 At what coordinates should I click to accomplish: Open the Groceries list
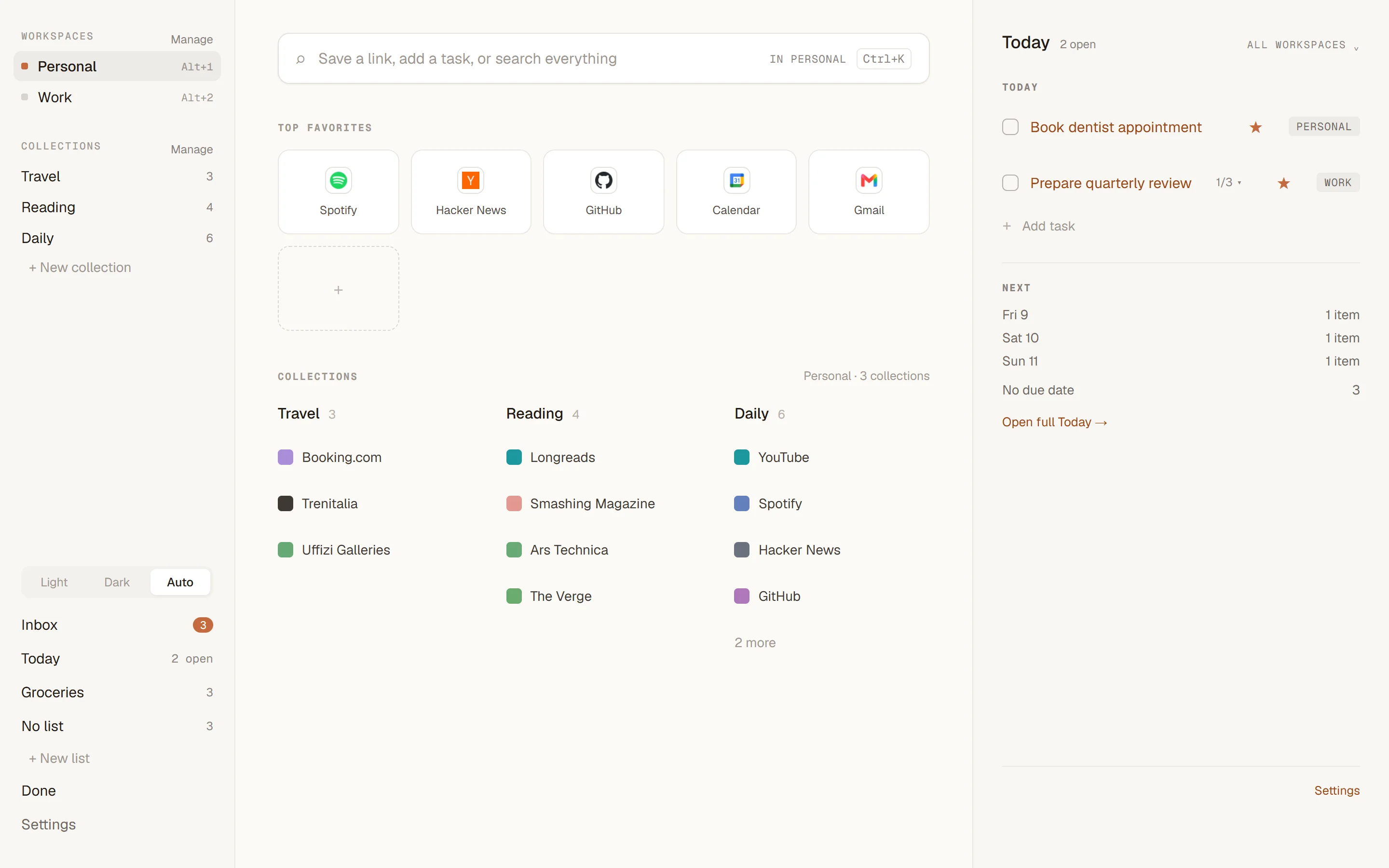point(117,692)
